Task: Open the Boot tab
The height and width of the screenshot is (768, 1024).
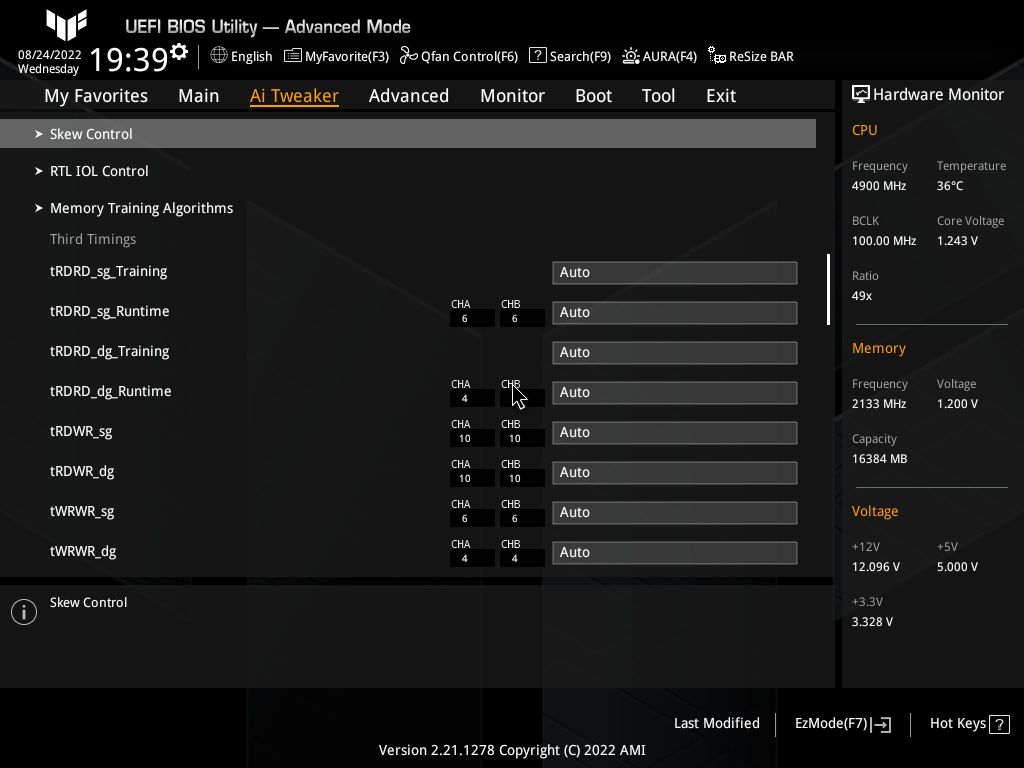Action: (x=593, y=95)
